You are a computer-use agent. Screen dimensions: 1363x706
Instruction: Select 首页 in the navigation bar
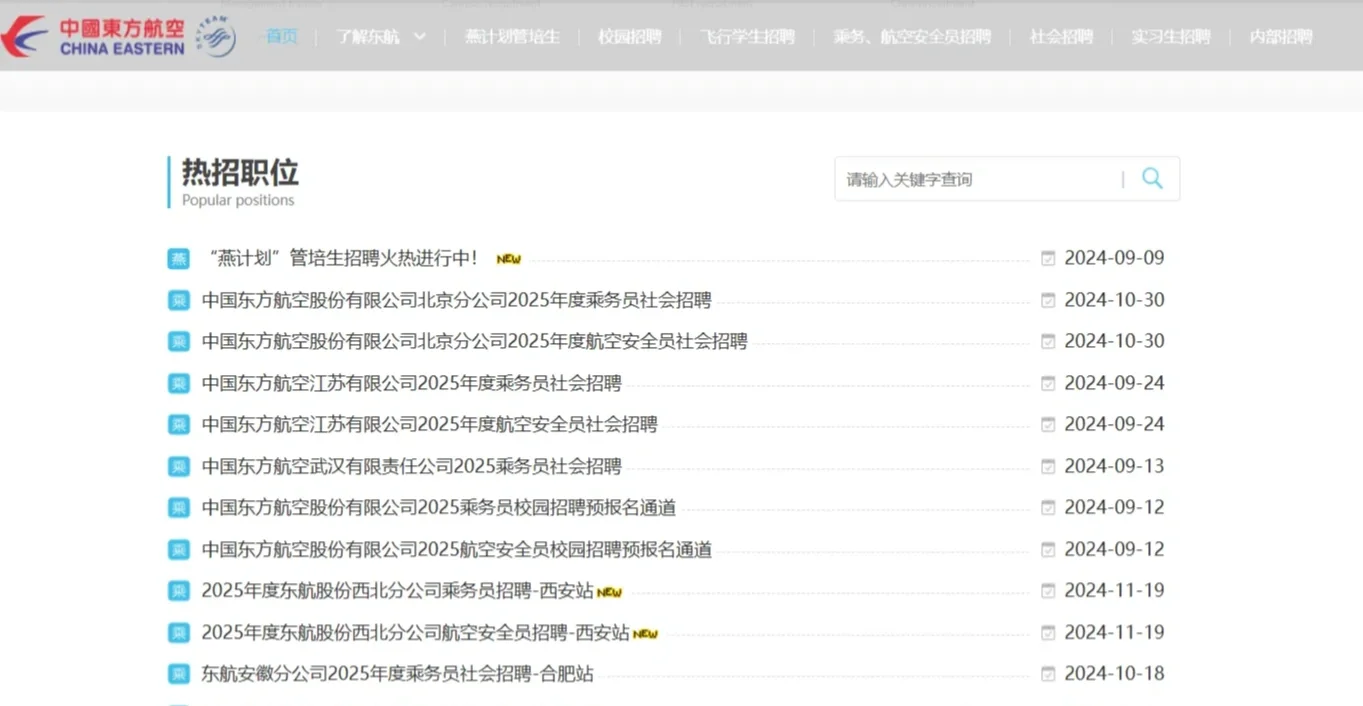(280, 36)
